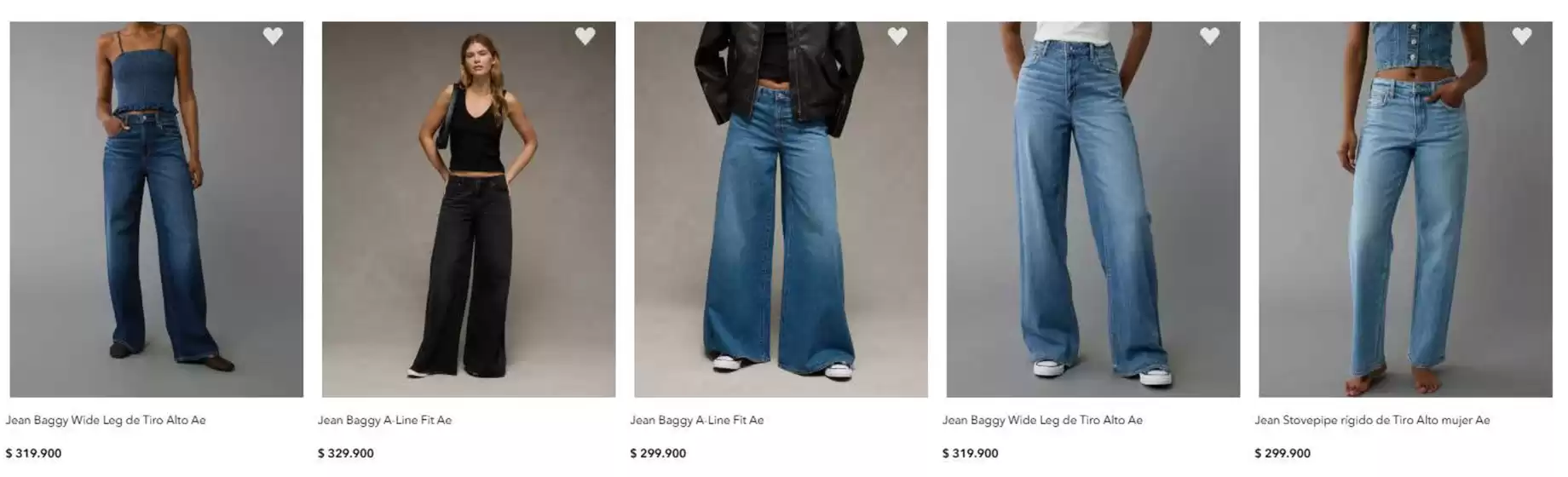The image size is (1568, 477).
Task: Click Jean Baggy A-Line Fit title priced $329.900
Action: point(385,420)
